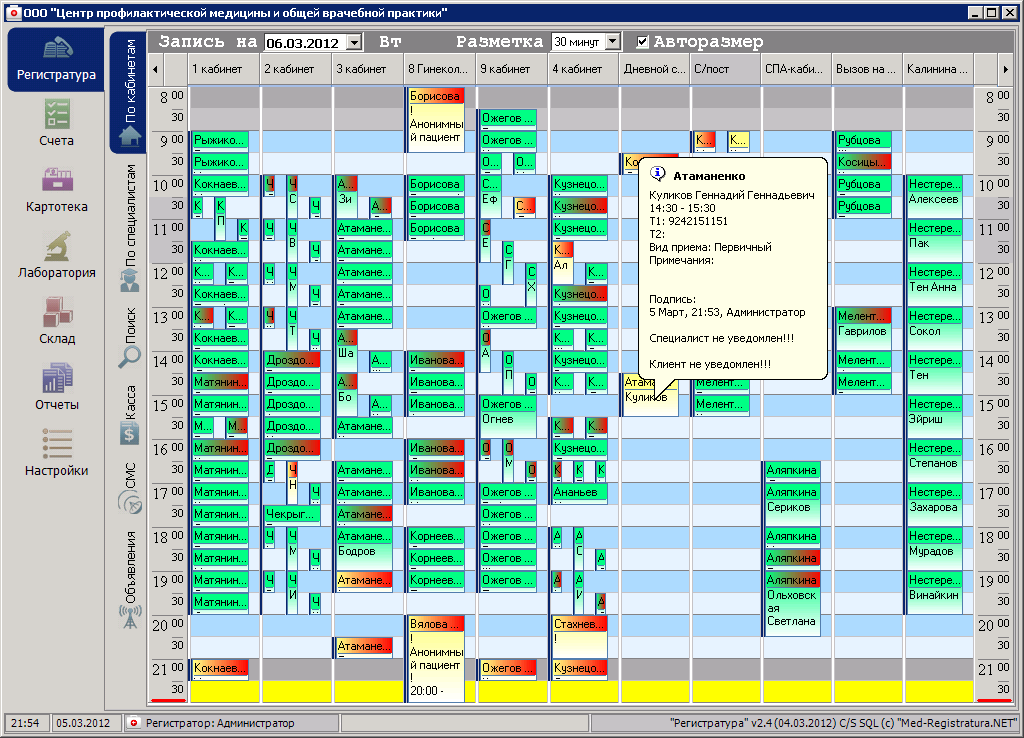Select the Косицы... appointment at 9:30
The width and height of the screenshot is (1024, 738).
pyautogui.click(x=864, y=162)
